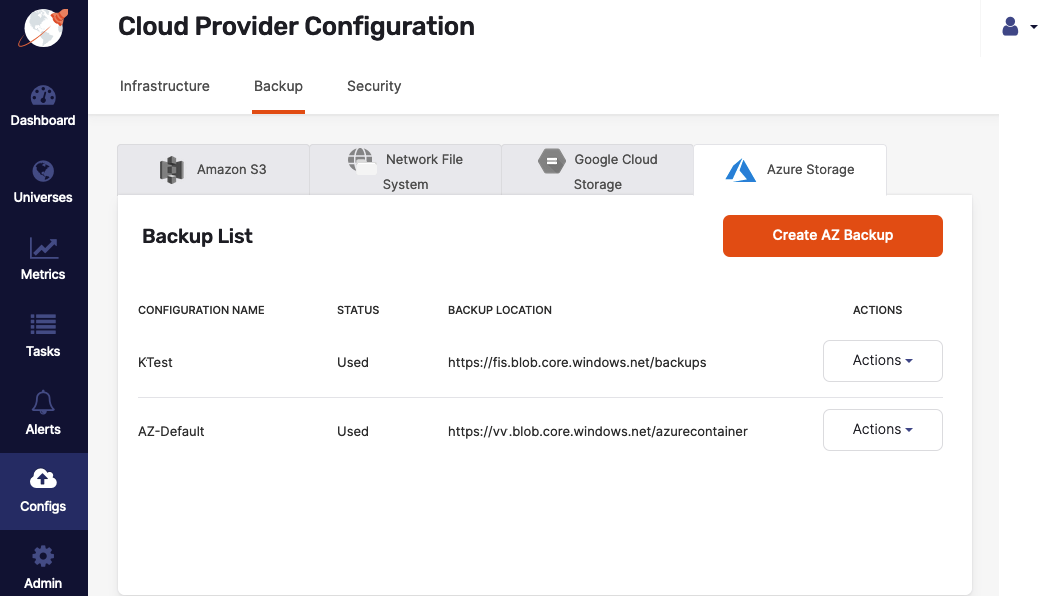Switch to the Security tab
The image size is (1042, 596).
374,86
